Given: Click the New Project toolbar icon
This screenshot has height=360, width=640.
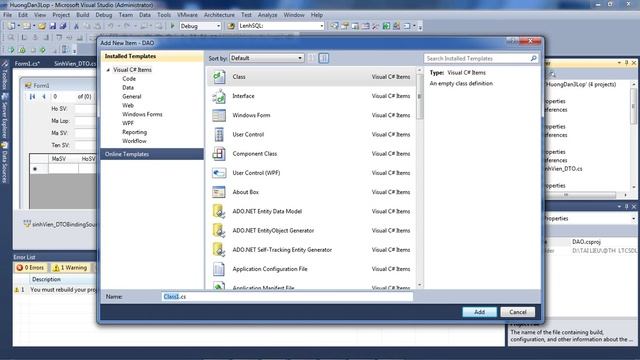Looking at the screenshot, I should (11, 26).
